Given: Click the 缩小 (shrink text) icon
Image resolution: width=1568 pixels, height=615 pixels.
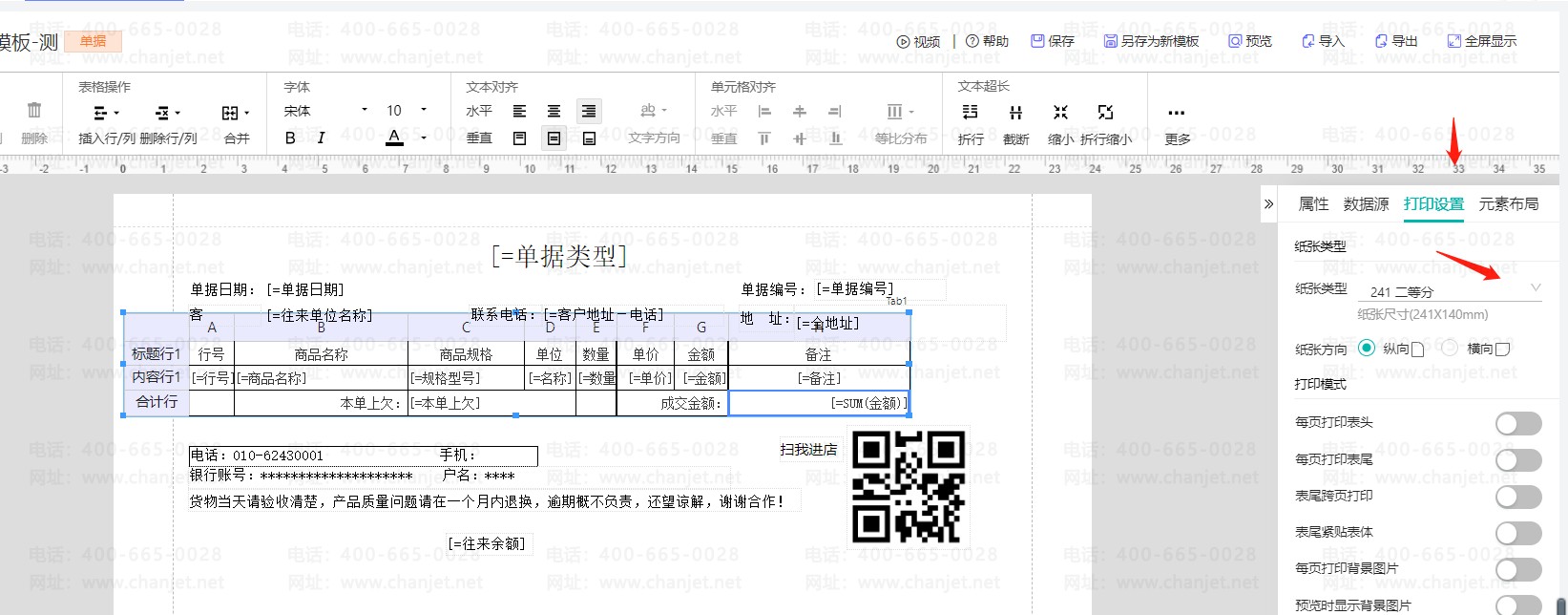Looking at the screenshot, I should click(x=1060, y=113).
